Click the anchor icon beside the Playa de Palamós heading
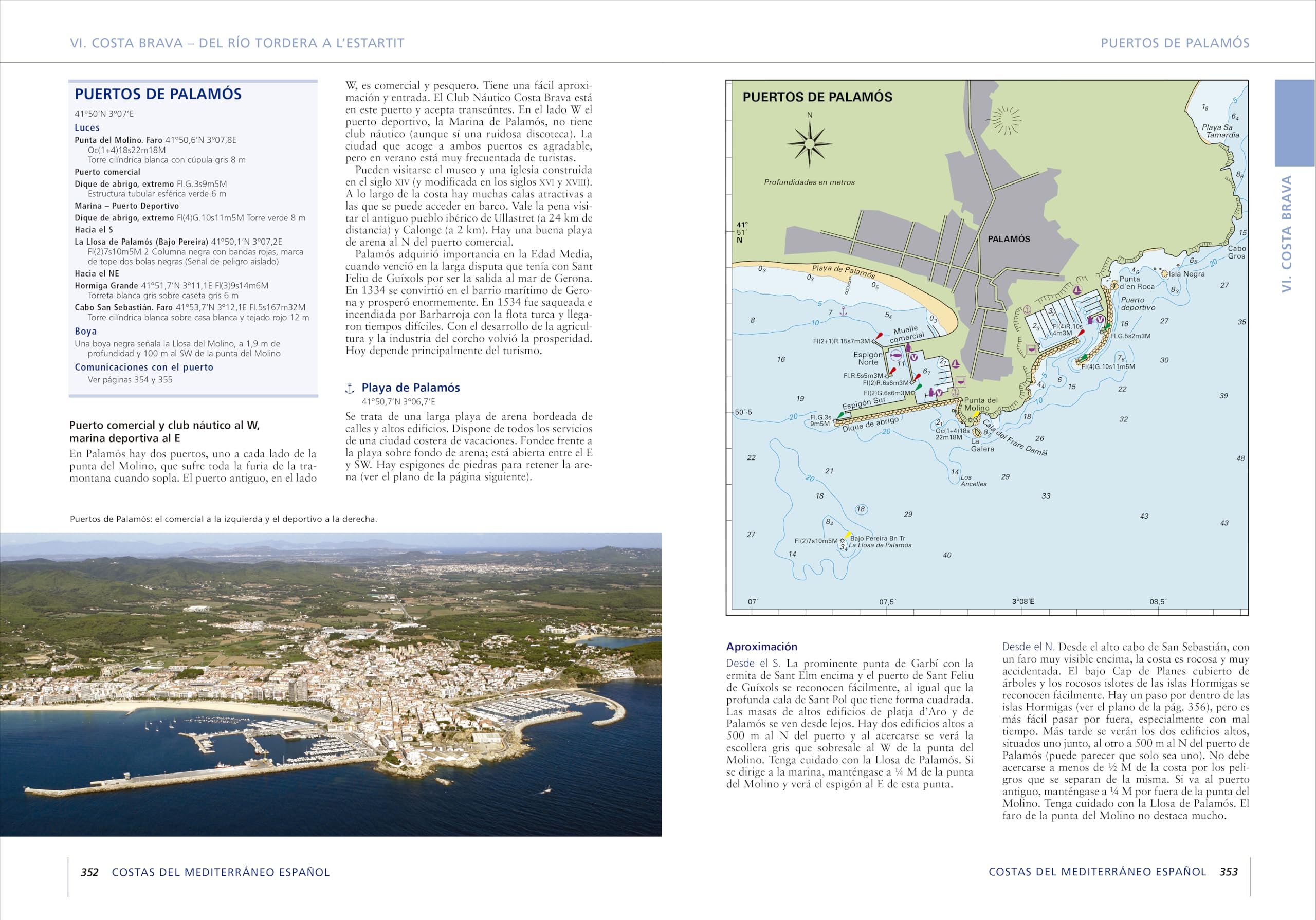Viewport: 1316px width, 920px height. point(350,389)
